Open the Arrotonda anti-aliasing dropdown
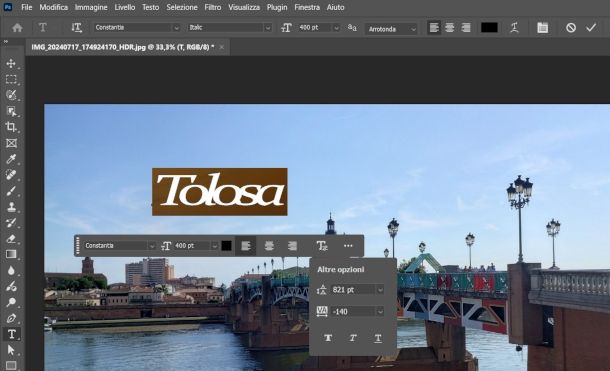The width and height of the screenshot is (610, 371). pyautogui.click(x=413, y=29)
